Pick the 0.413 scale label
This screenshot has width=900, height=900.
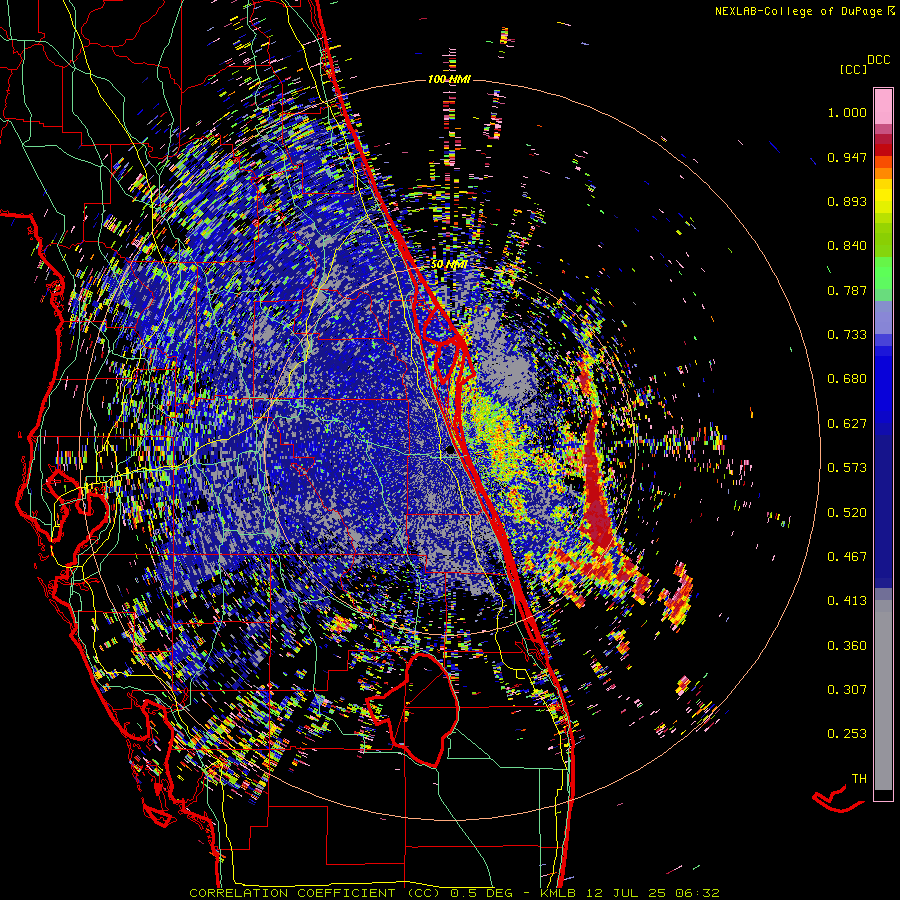tap(847, 601)
